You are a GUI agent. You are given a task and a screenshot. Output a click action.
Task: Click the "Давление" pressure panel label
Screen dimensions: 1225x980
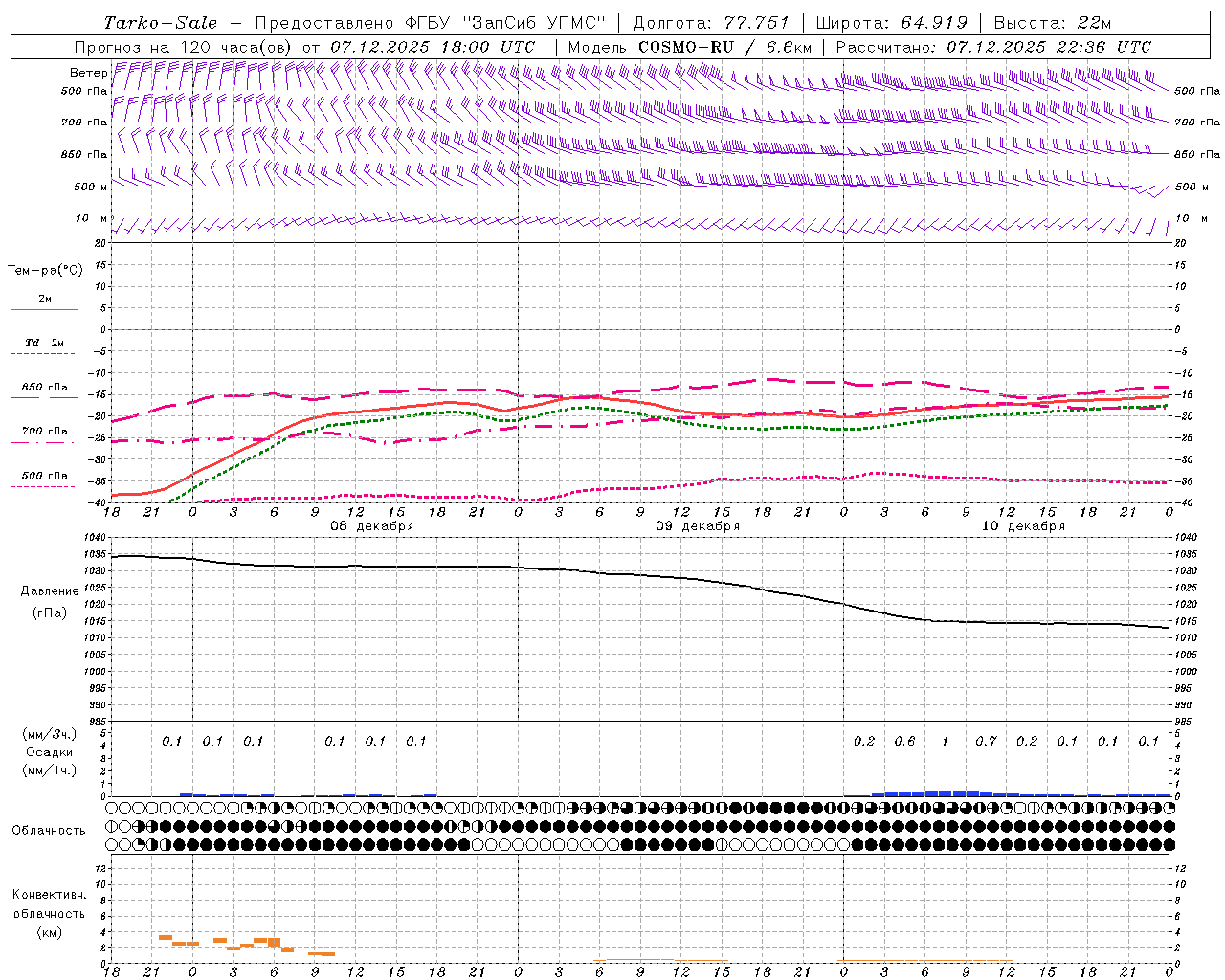50,591
